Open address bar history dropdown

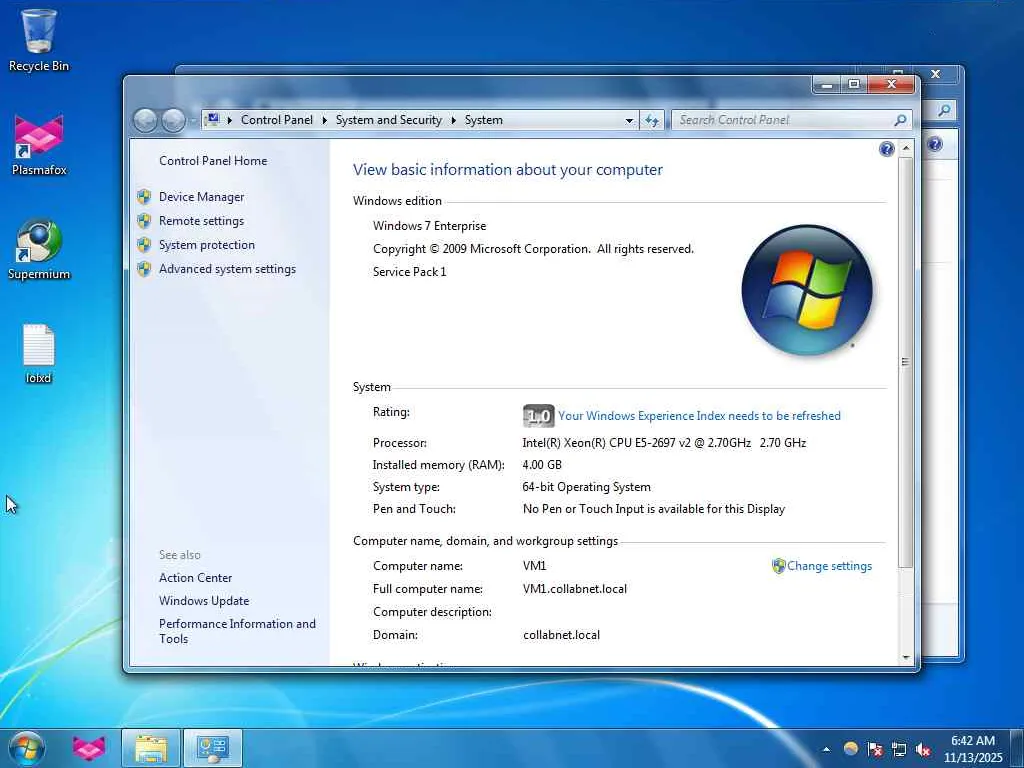[629, 121]
